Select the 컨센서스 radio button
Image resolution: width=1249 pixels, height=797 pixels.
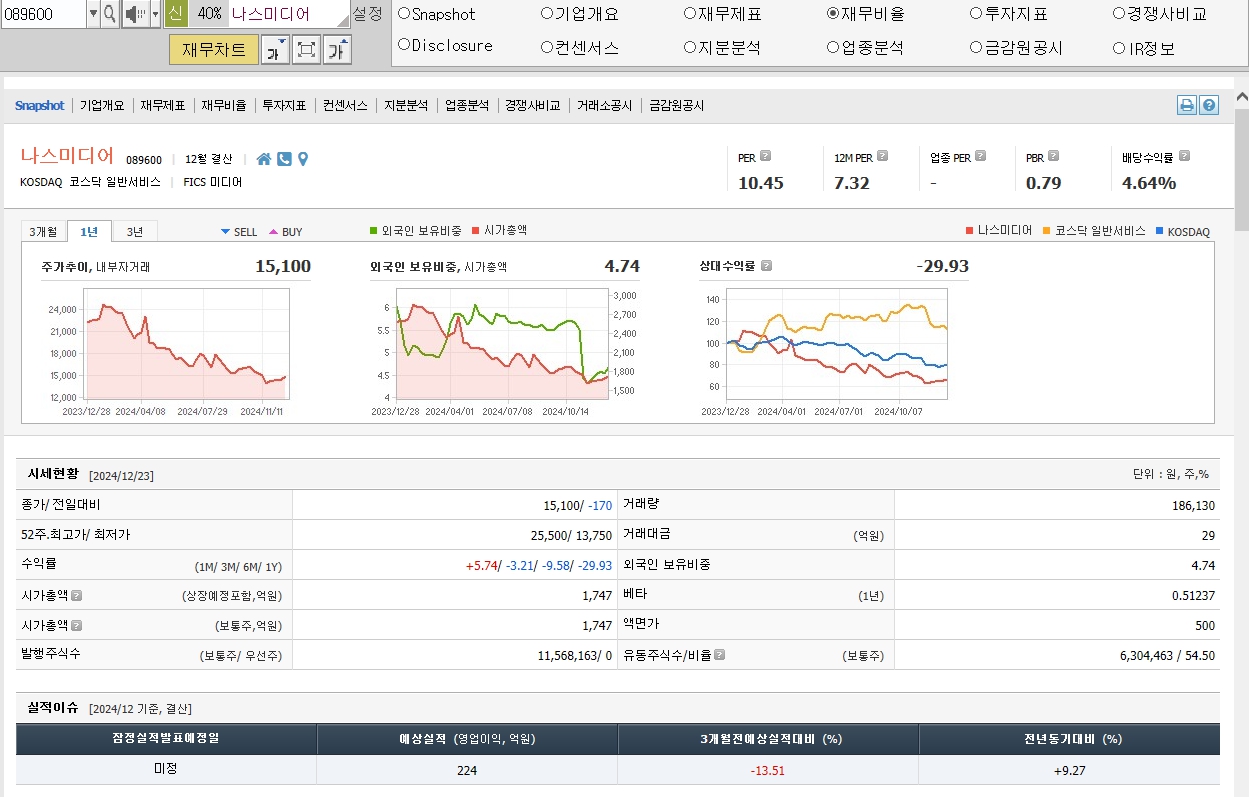click(547, 46)
